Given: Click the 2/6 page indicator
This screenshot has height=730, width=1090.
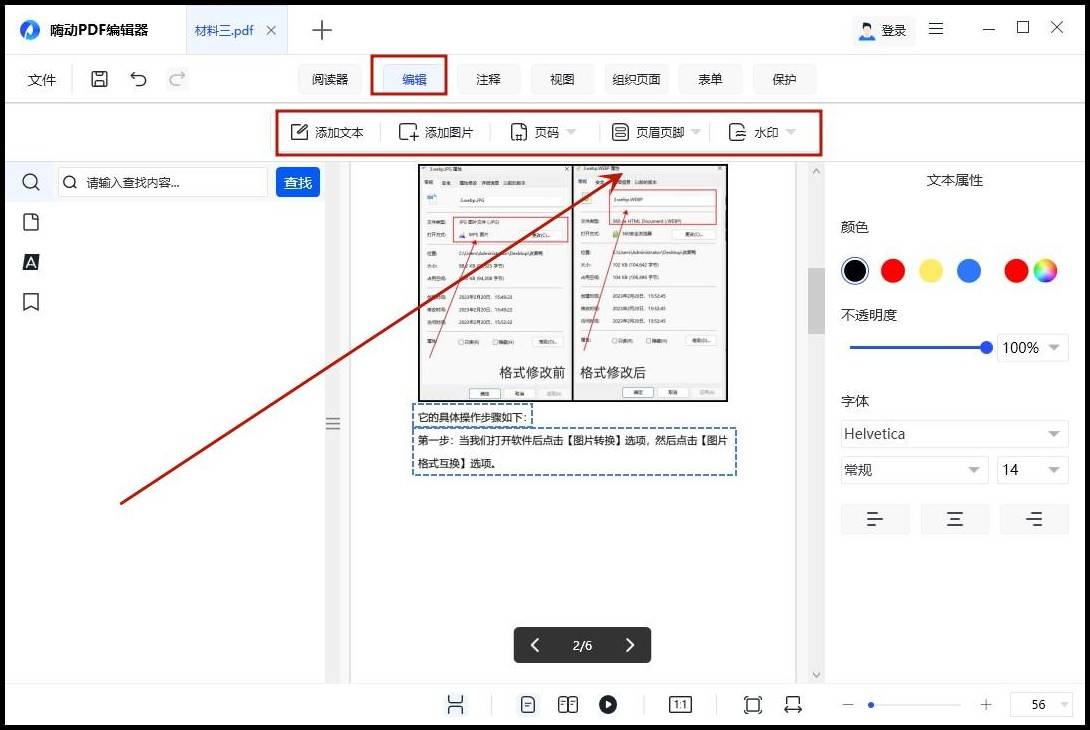Looking at the screenshot, I should [x=583, y=645].
